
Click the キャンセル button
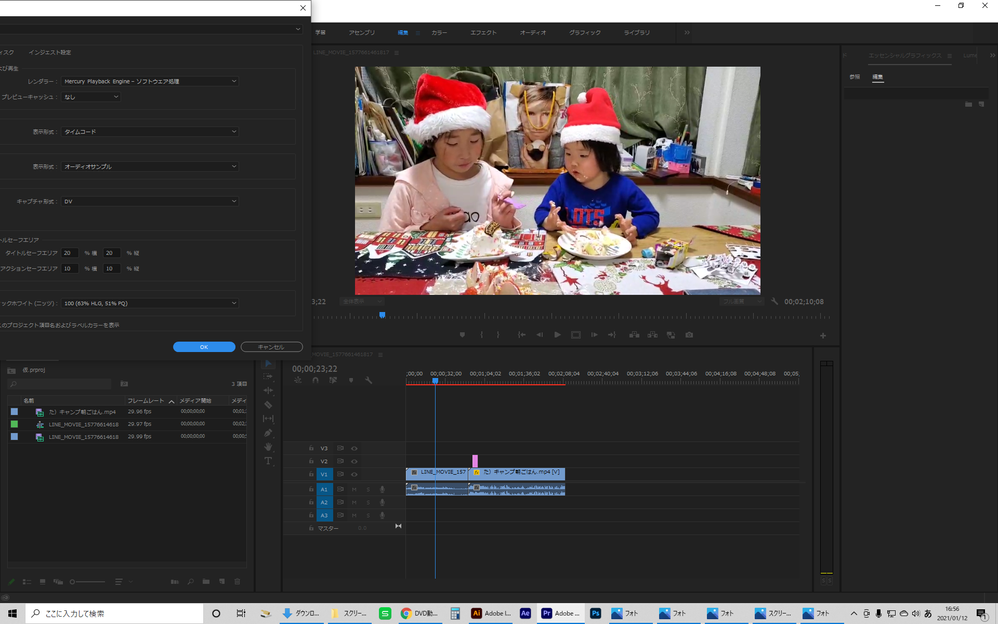coord(272,347)
